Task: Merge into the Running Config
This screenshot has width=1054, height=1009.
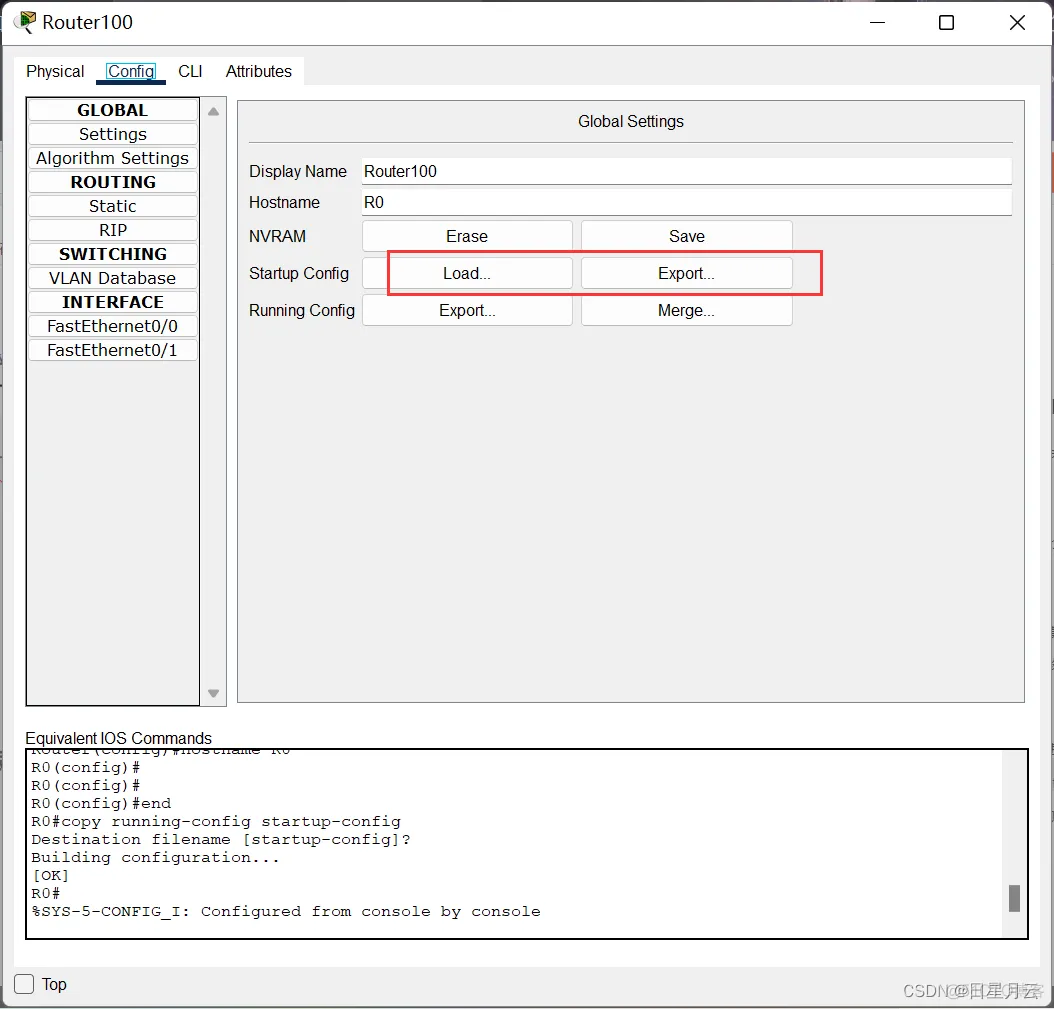Action: click(686, 311)
